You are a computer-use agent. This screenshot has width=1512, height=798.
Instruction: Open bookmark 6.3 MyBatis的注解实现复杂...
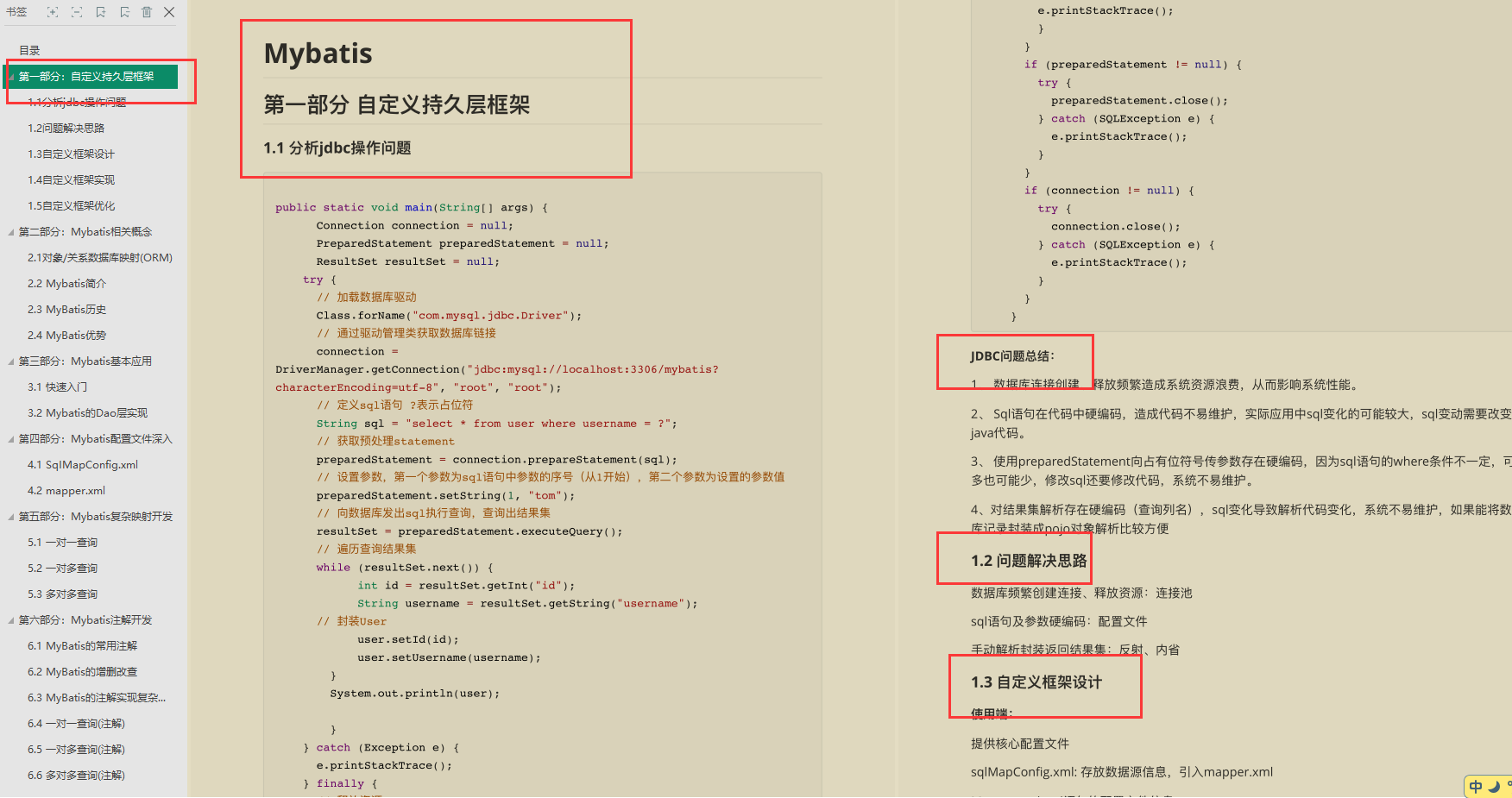pos(97,698)
